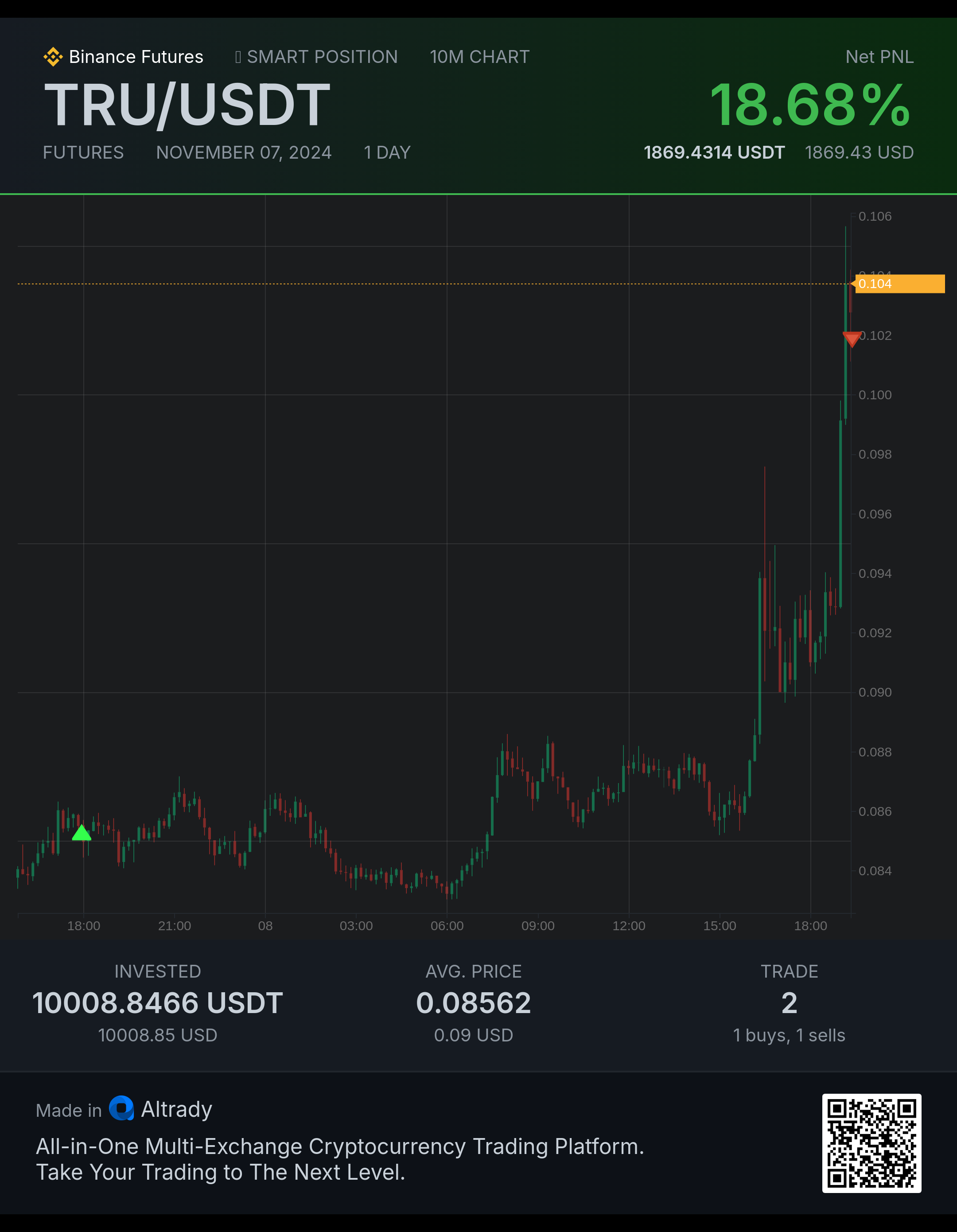The width and height of the screenshot is (957, 1232).
Task: Click the 1 DAY duration text
Action: pos(387,152)
